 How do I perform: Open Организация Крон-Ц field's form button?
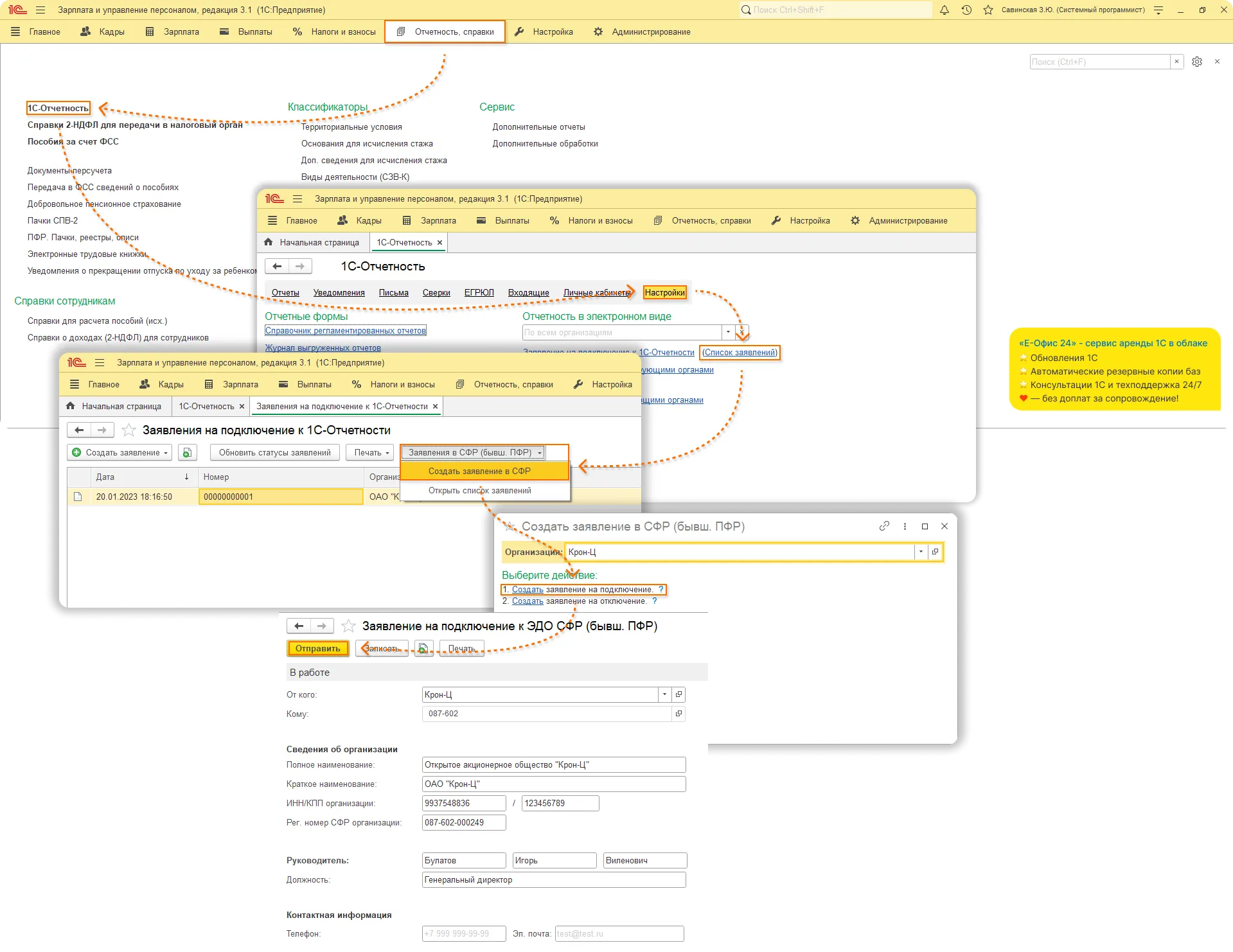click(x=935, y=552)
